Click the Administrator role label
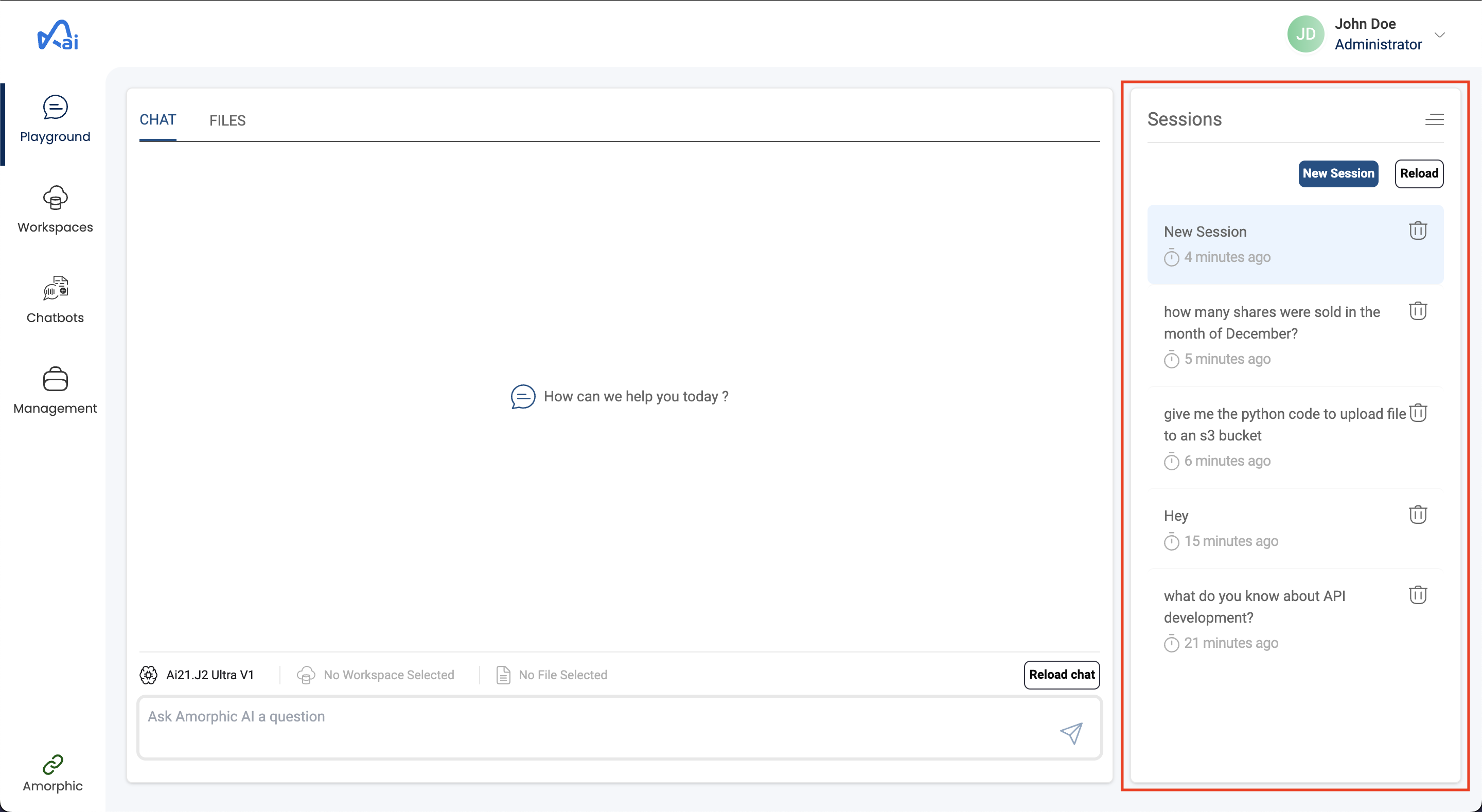Viewport: 1482px width, 812px height. coord(1378,44)
